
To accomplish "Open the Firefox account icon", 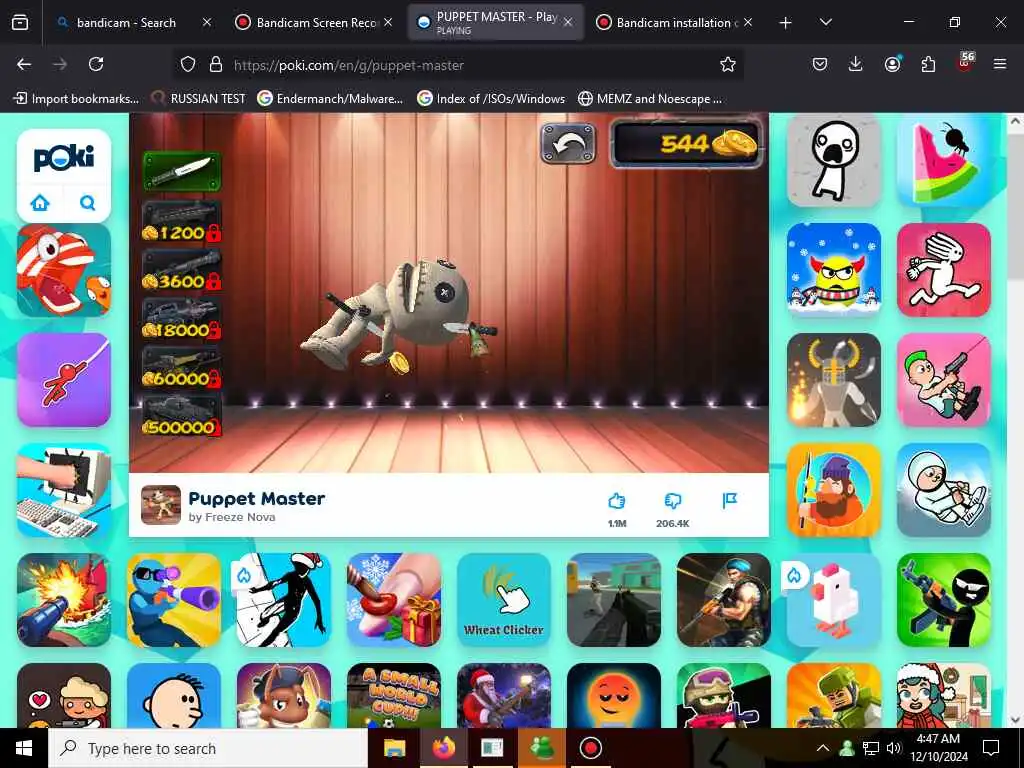I will click(x=892, y=64).
